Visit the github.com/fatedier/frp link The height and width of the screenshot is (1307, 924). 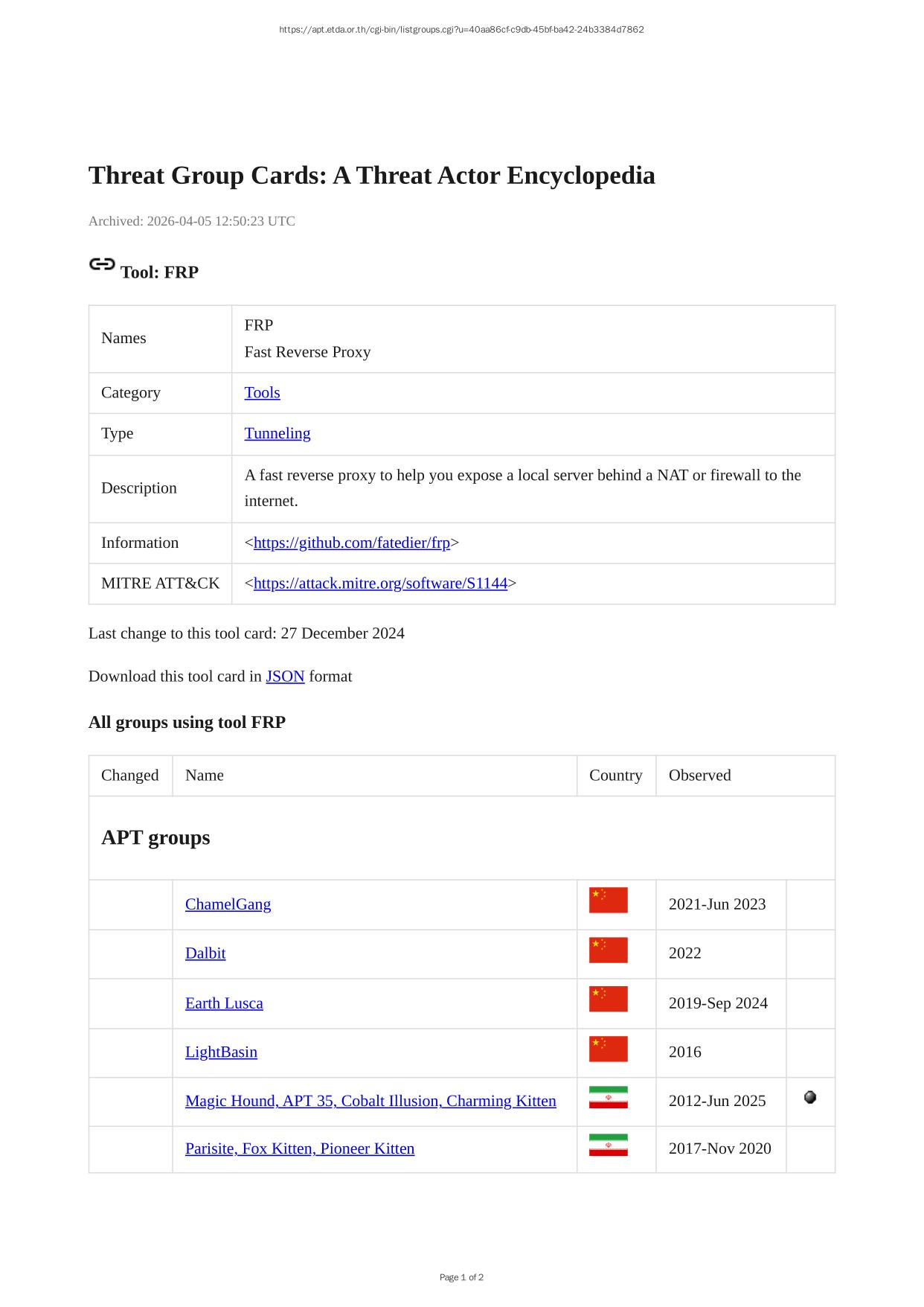[x=351, y=543]
